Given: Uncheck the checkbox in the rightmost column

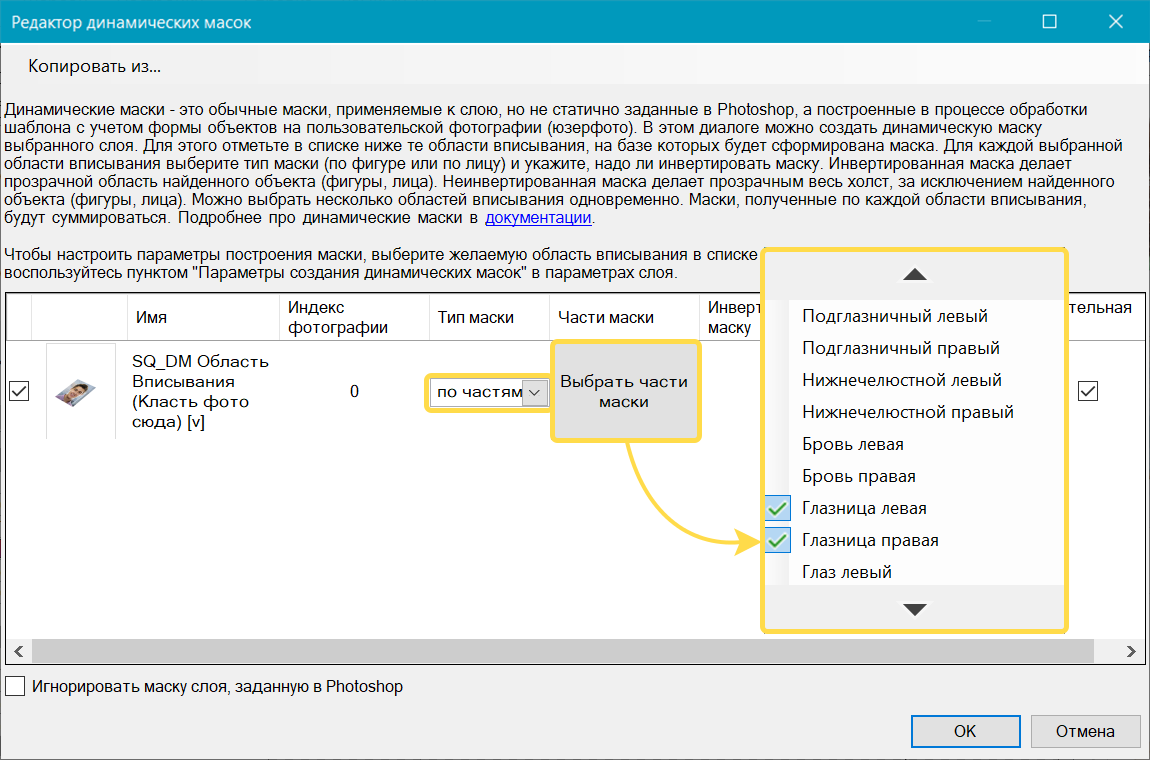Looking at the screenshot, I should pyautogui.click(x=1088, y=392).
